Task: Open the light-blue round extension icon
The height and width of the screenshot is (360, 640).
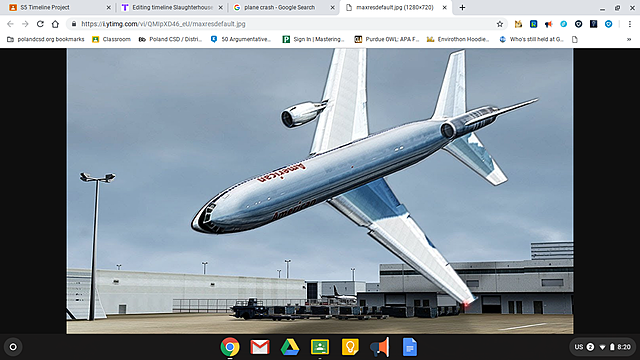Action: (563, 24)
